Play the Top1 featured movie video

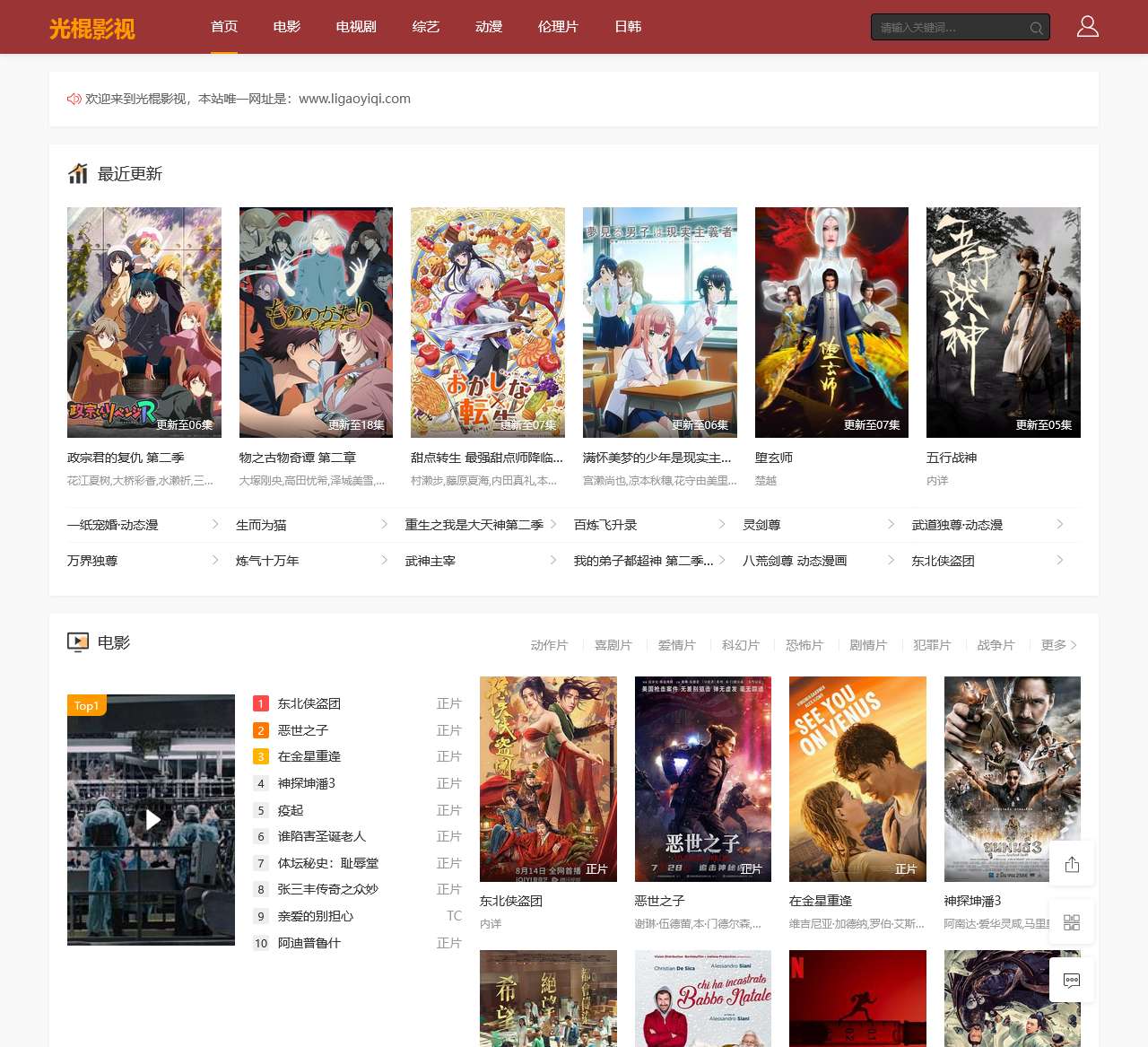pos(152,819)
